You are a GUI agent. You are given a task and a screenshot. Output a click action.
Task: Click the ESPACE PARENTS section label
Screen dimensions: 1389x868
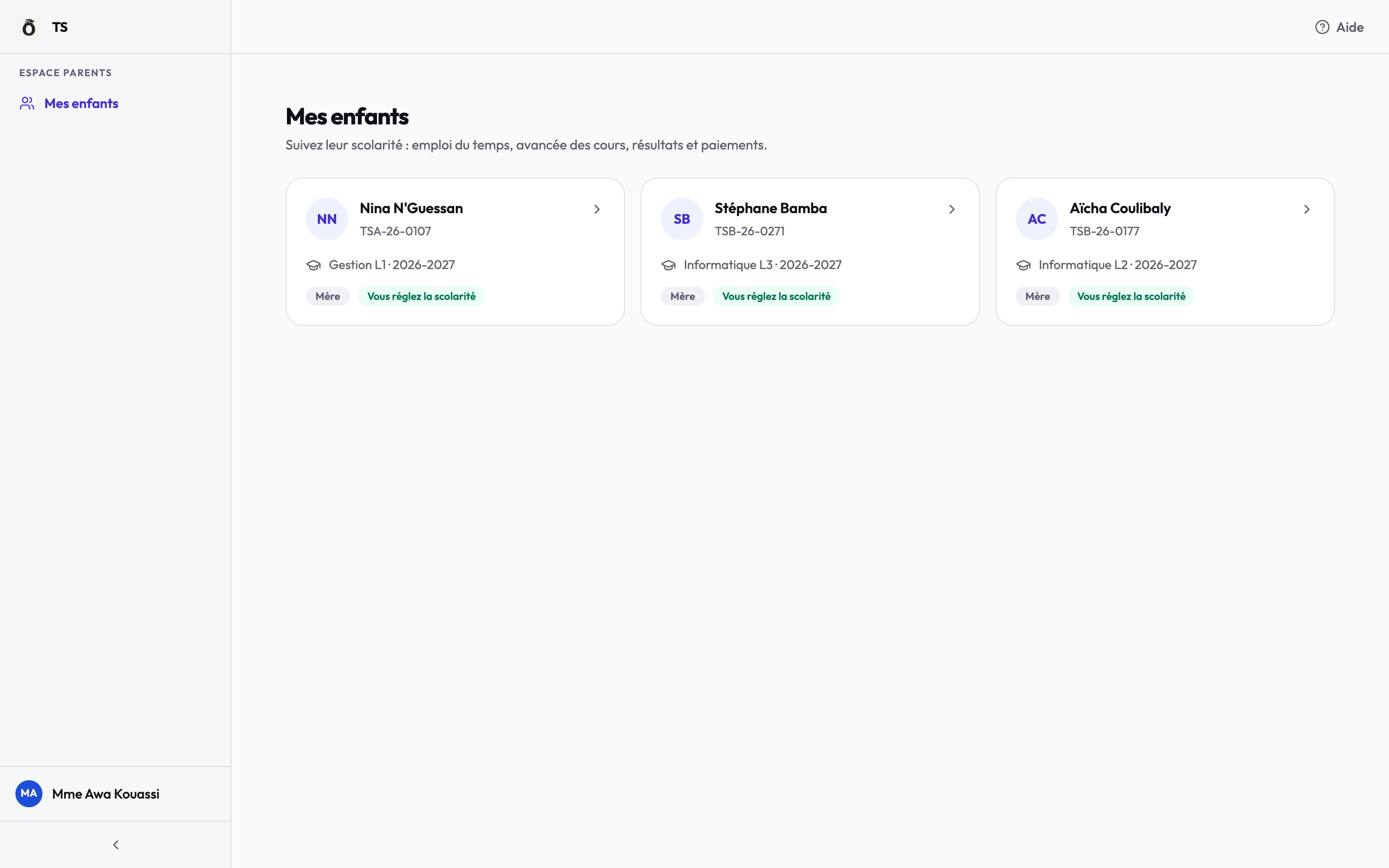pyautogui.click(x=66, y=73)
